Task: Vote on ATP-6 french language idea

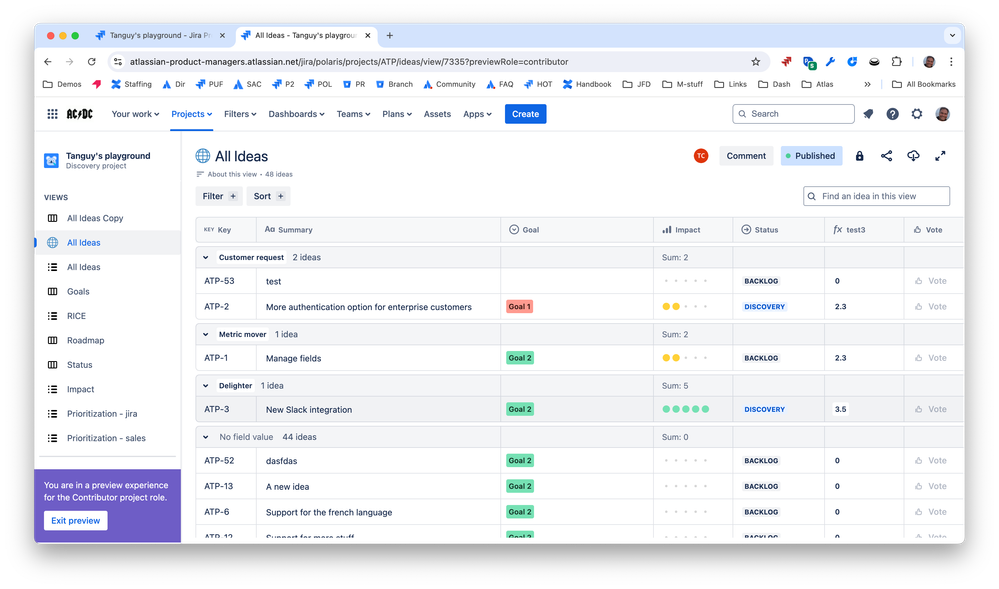Action: coord(931,512)
